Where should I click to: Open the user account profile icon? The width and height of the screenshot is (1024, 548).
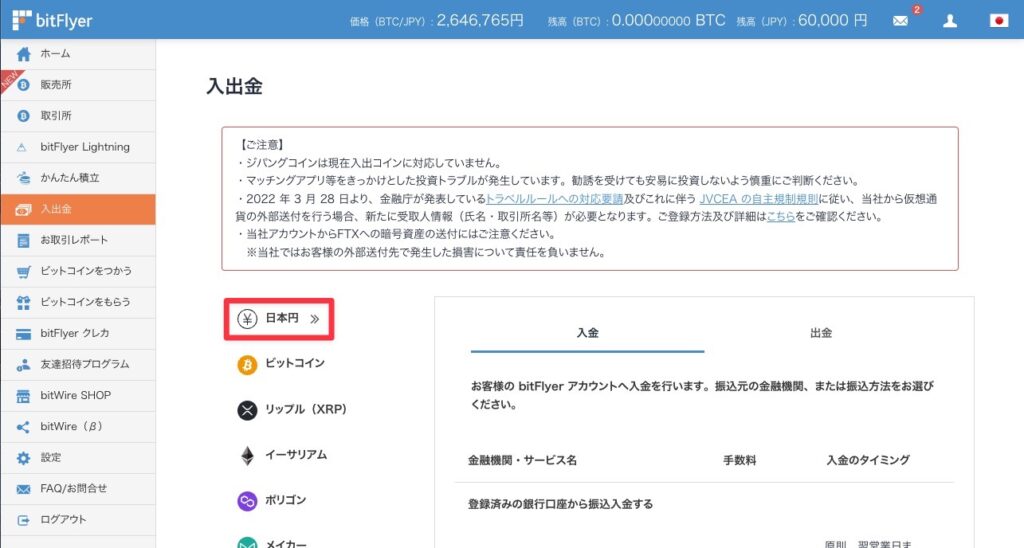(x=950, y=21)
